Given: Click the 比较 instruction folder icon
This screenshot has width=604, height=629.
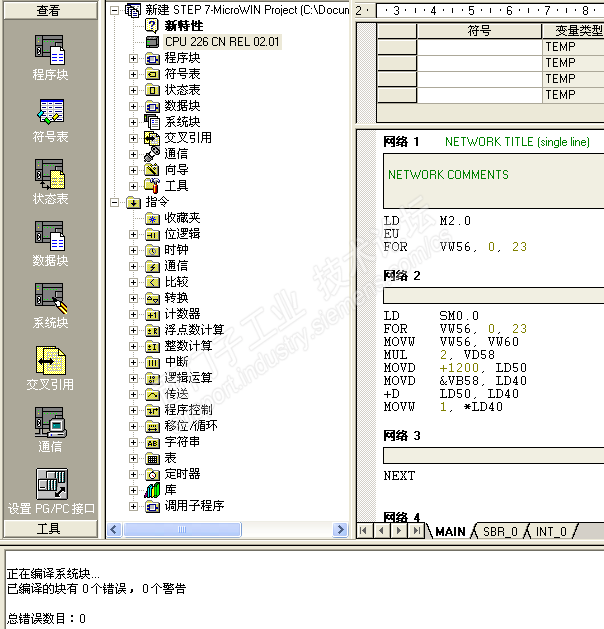Looking at the screenshot, I should [152, 282].
